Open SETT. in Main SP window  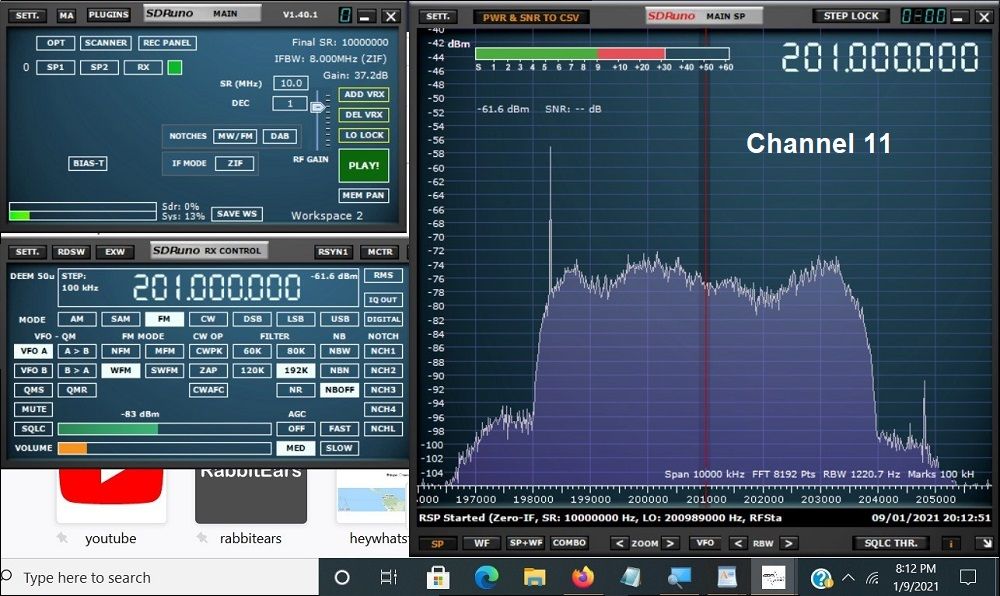point(438,16)
